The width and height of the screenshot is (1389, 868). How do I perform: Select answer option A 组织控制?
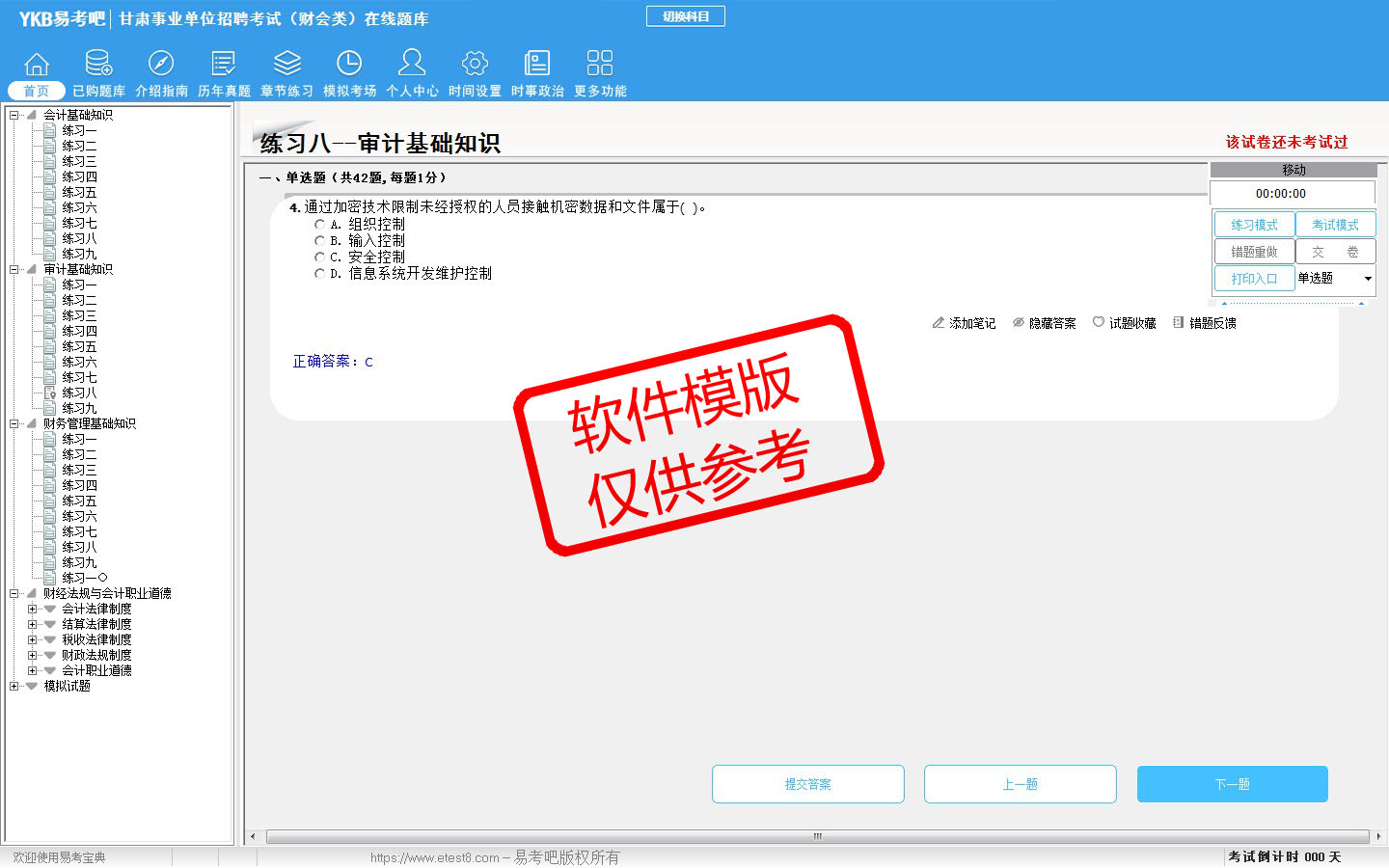click(320, 225)
